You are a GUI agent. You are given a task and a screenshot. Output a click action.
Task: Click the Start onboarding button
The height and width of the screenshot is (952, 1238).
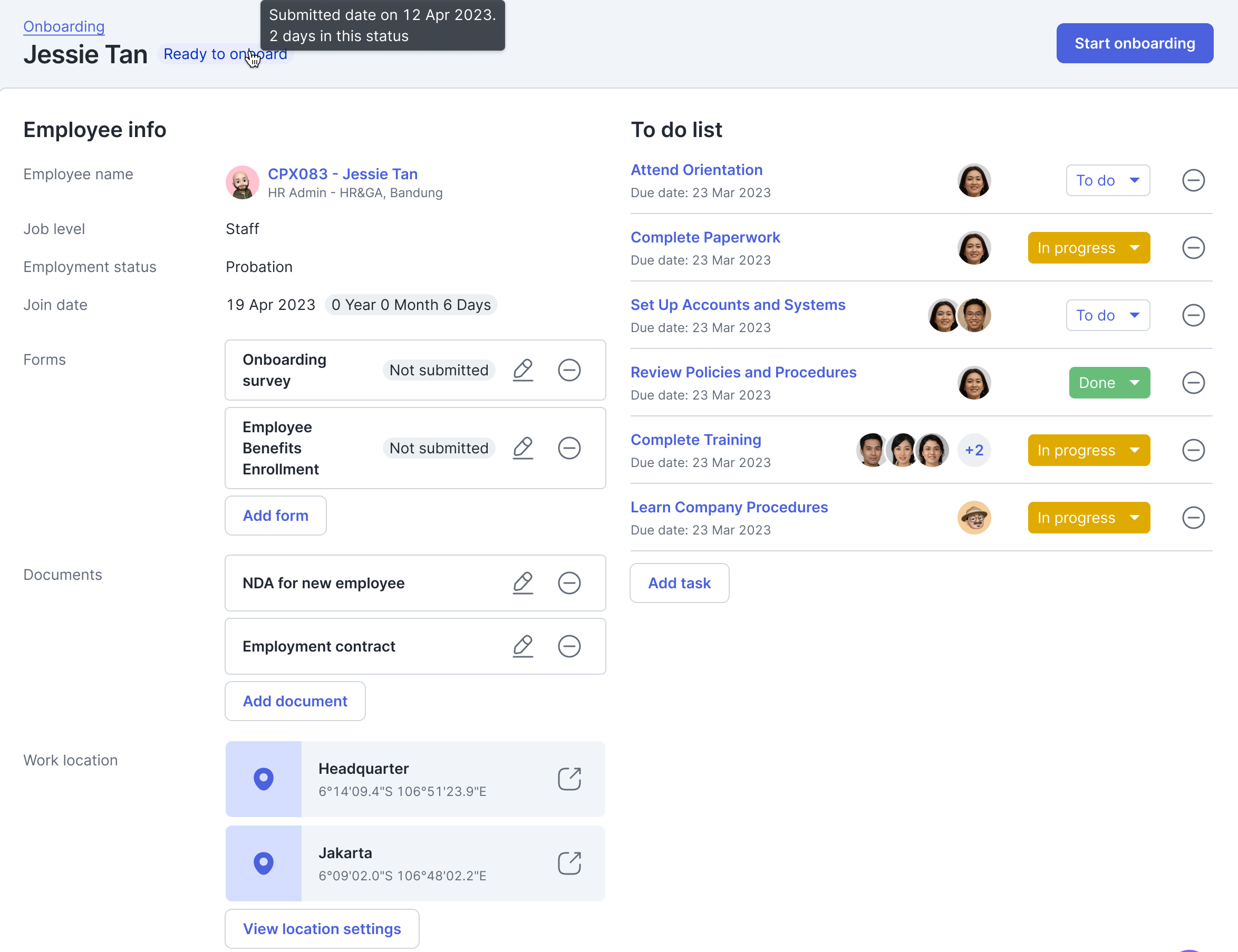[x=1134, y=44]
